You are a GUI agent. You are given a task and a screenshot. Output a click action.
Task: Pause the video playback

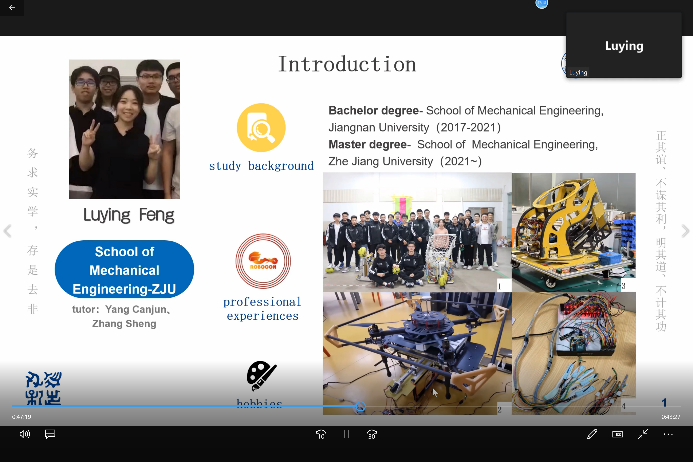(347, 434)
